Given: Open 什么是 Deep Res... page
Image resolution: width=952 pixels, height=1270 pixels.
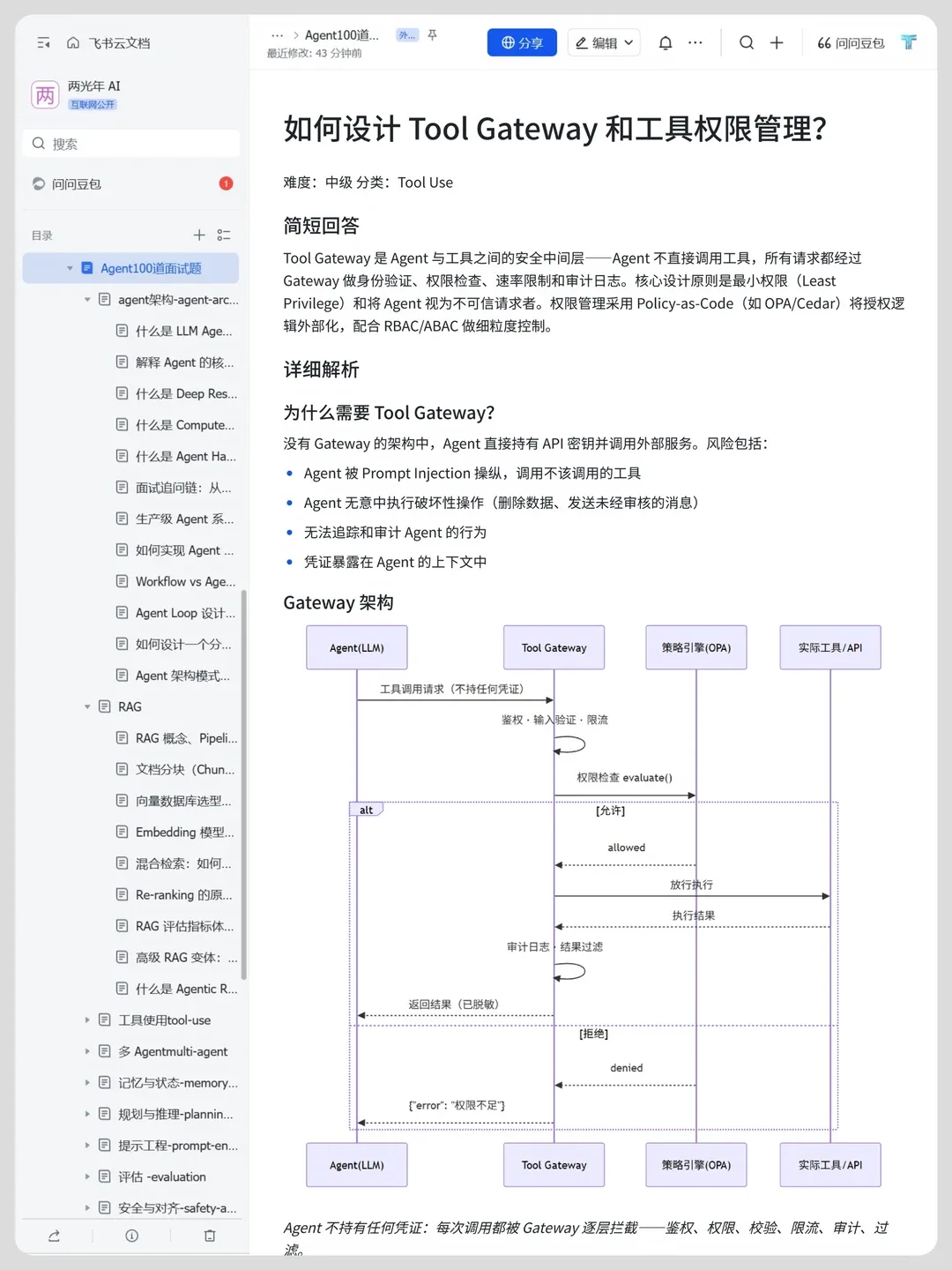Looking at the screenshot, I should (176, 393).
